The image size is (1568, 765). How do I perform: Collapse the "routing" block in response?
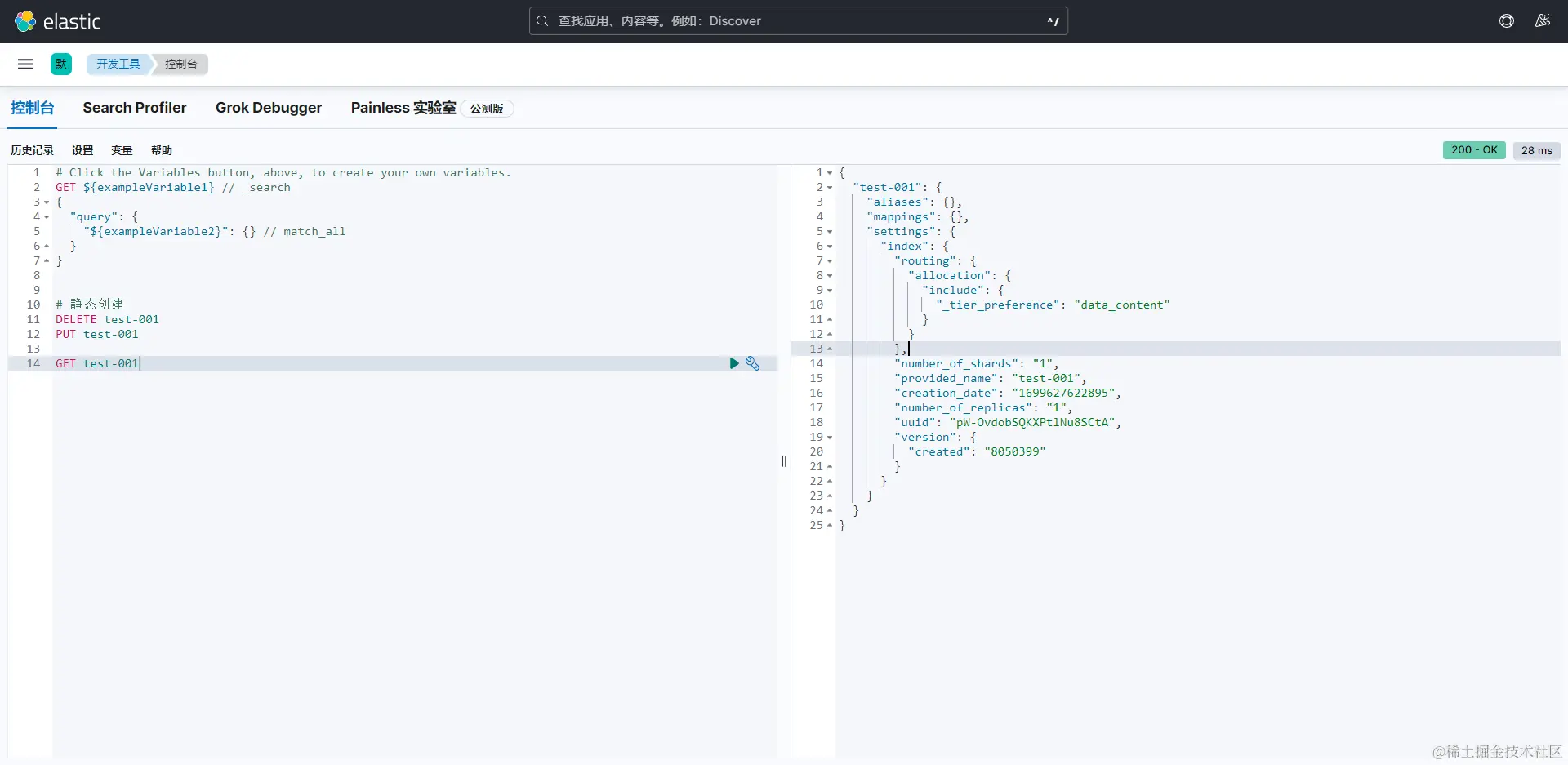830,261
